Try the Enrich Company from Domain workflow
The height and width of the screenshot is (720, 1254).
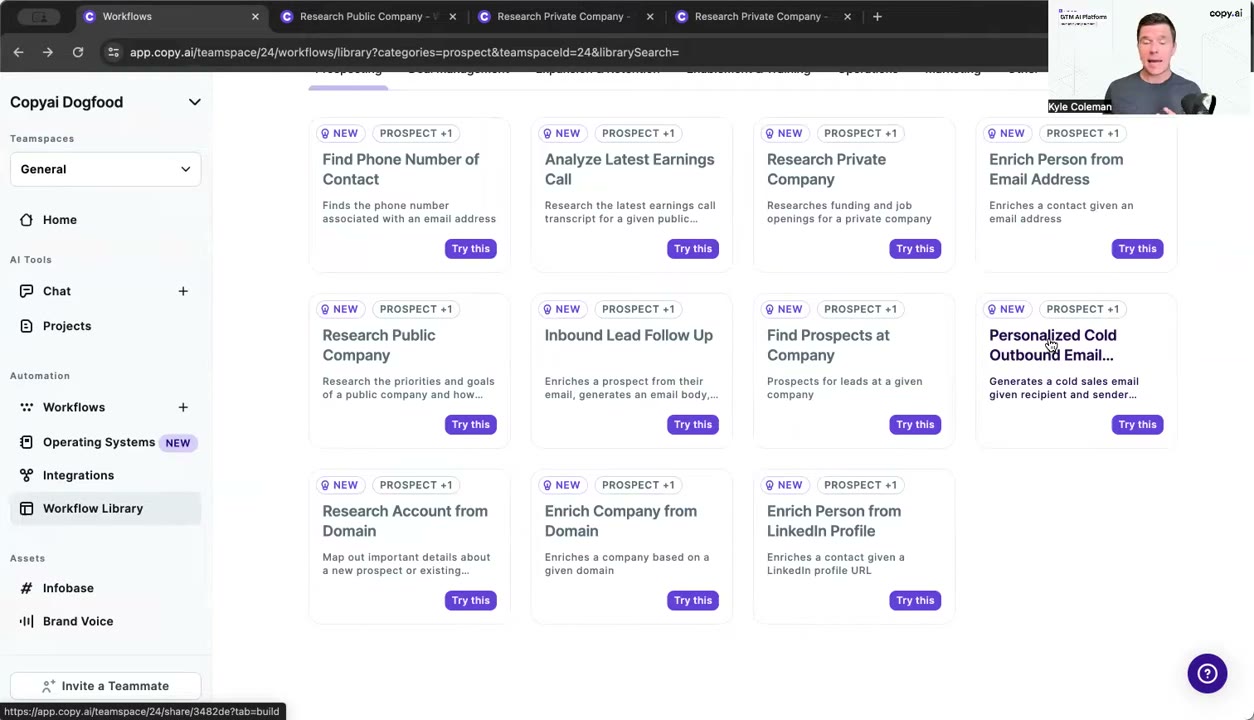tap(692, 600)
